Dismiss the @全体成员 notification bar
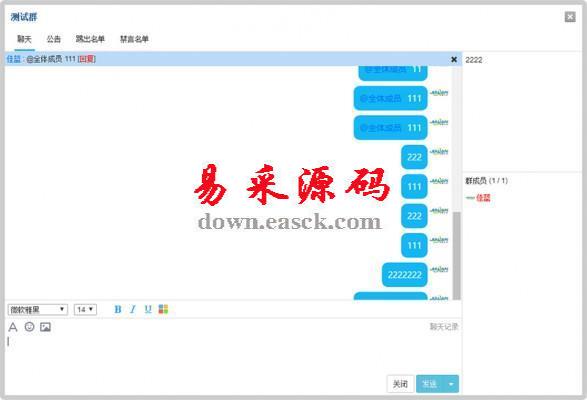Screen dimensions: 587x400 coord(454,59)
